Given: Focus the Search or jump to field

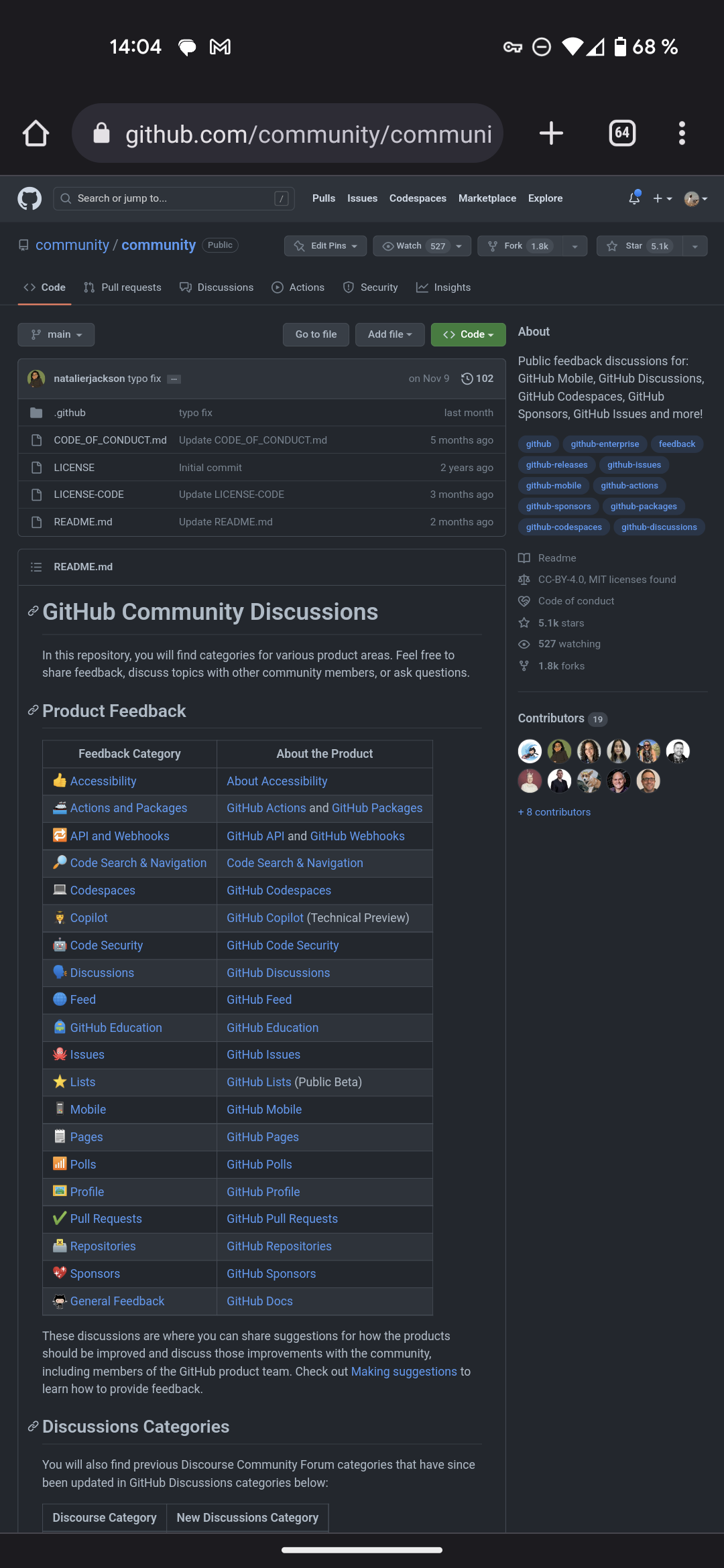Looking at the screenshot, I should (x=174, y=198).
